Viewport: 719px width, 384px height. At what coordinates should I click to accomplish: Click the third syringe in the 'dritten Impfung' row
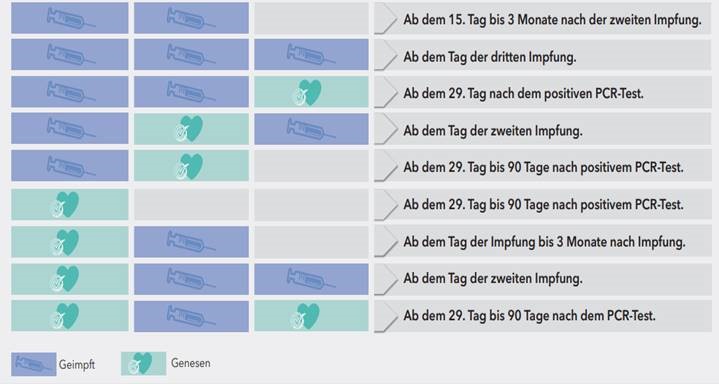tap(311, 55)
